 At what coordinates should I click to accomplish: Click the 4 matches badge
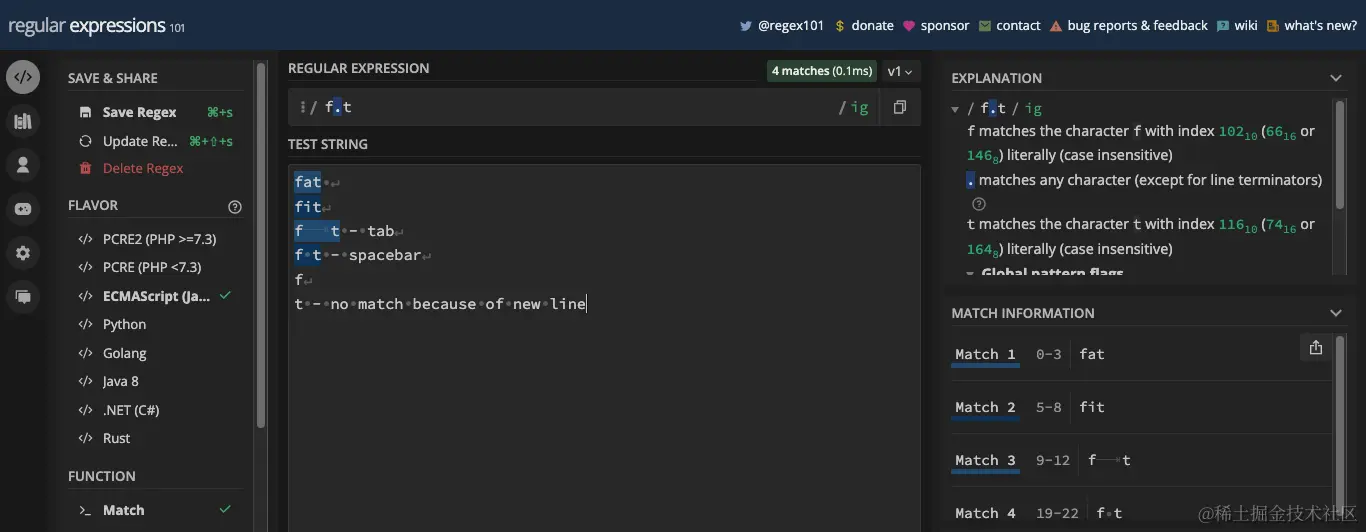[x=822, y=71]
